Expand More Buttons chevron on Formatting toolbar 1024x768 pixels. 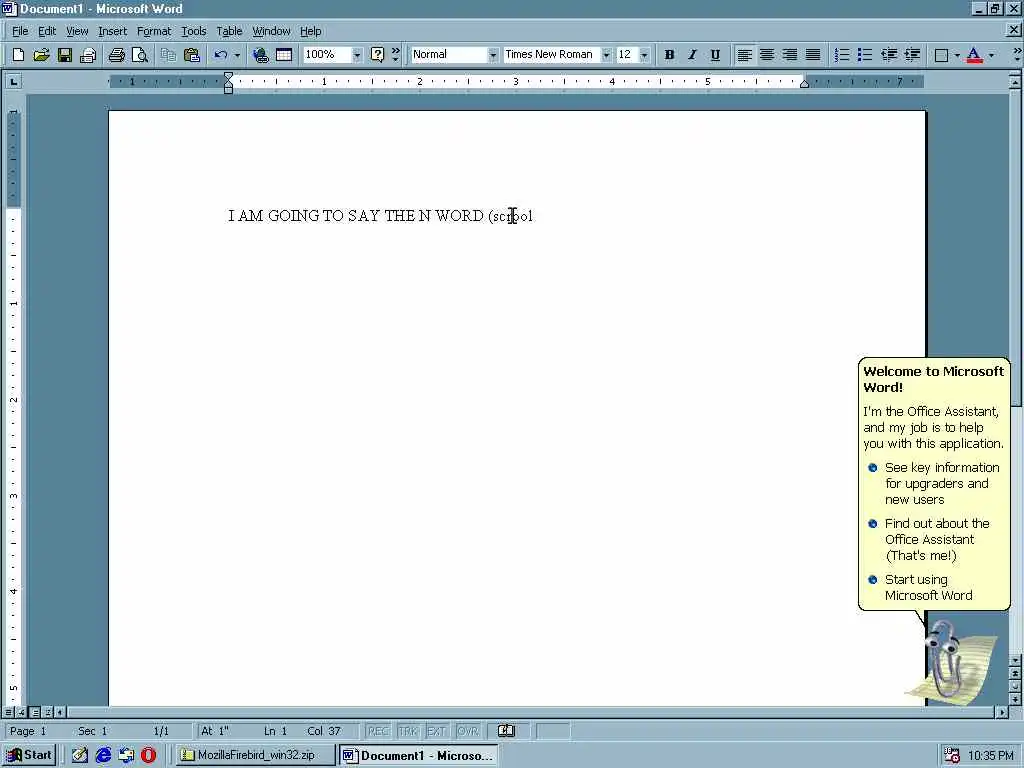coord(1017,55)
